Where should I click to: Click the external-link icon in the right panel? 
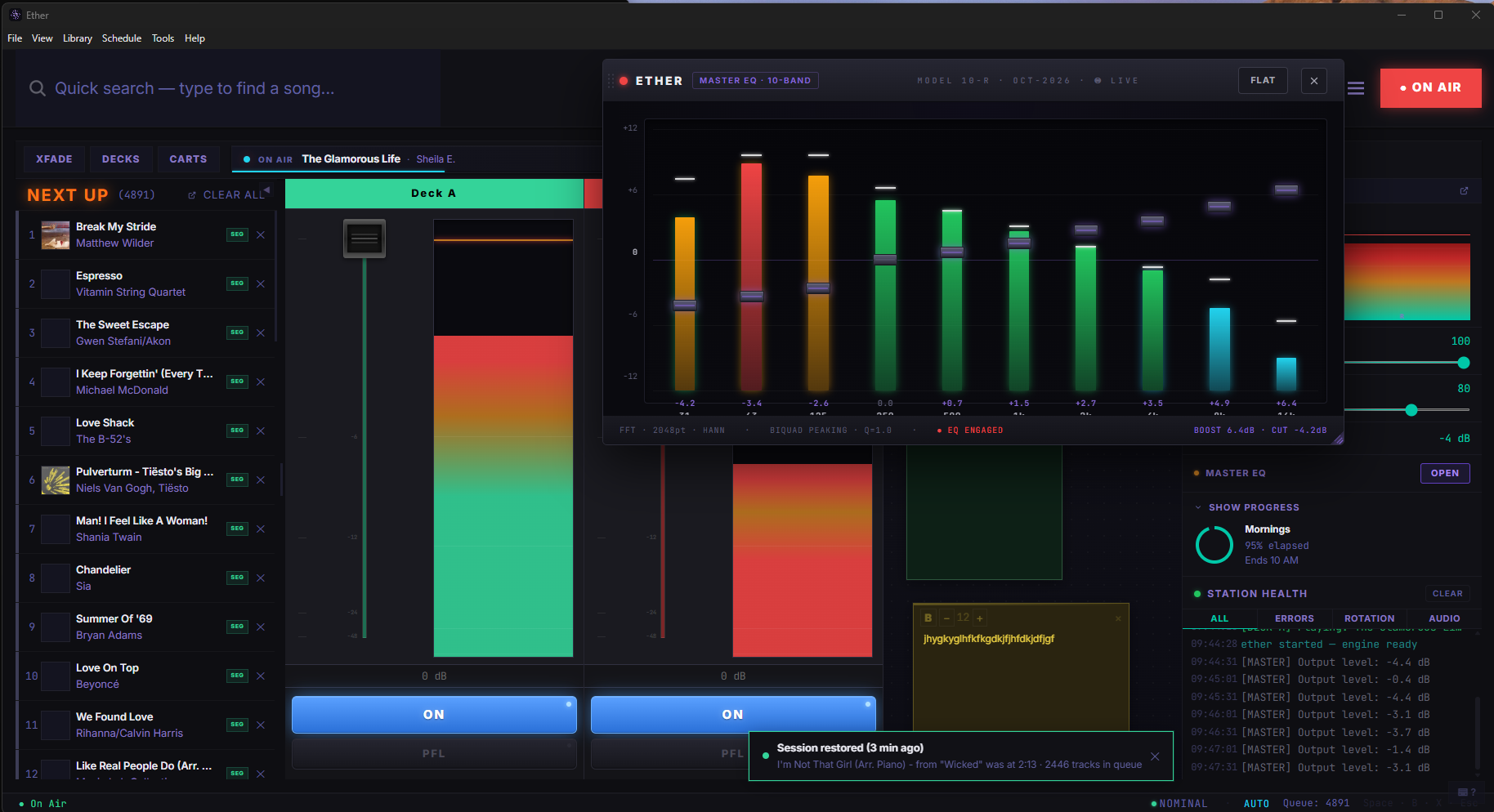point(1463,190)
